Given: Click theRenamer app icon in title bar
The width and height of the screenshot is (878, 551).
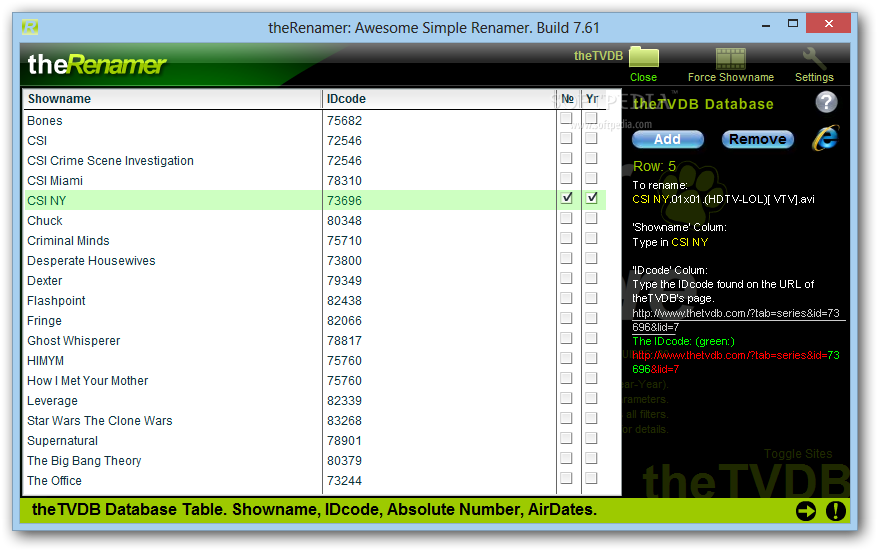Looking at the screenshot, I should click(x=30, y=27).
